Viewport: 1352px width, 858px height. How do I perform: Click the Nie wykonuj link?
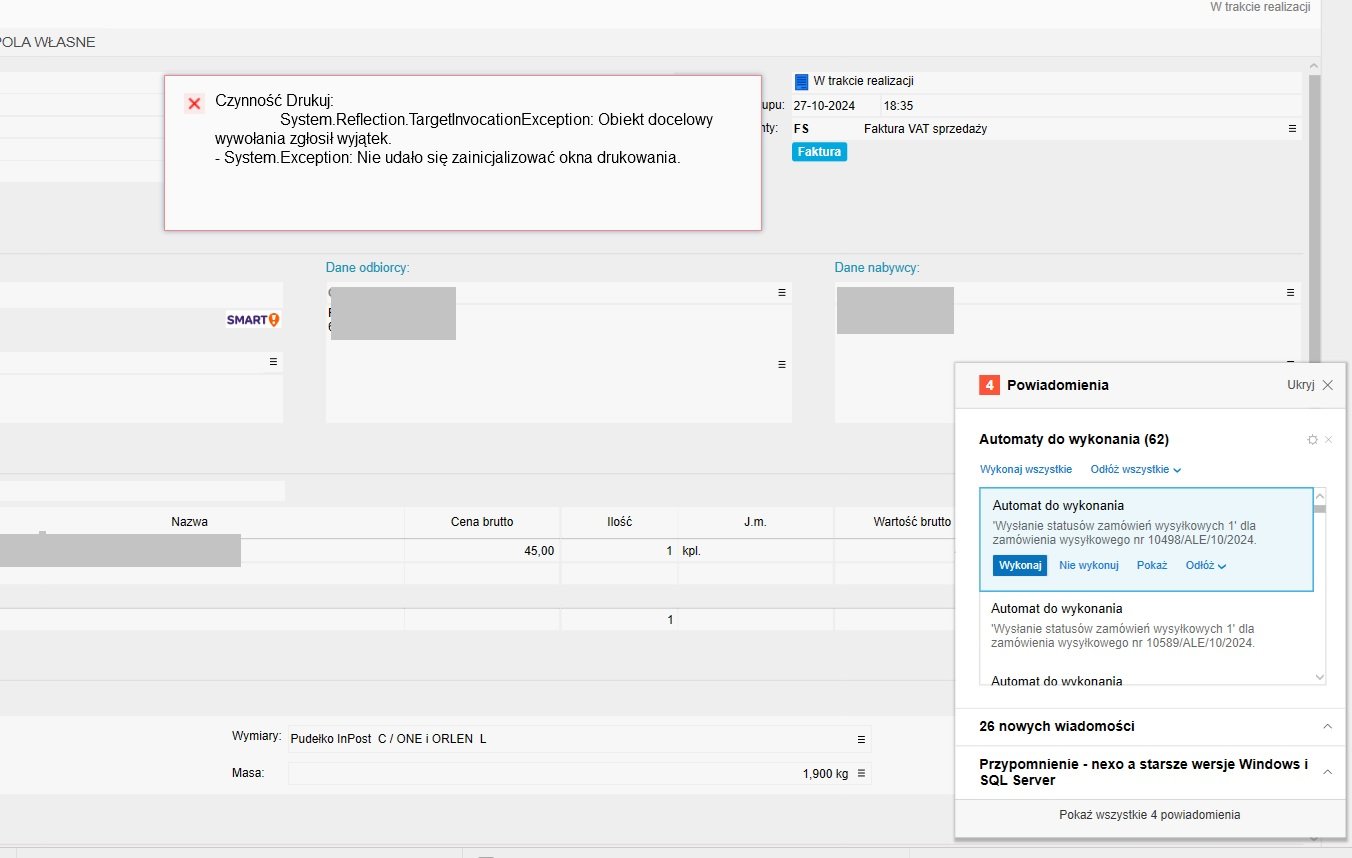(1088, 566)
